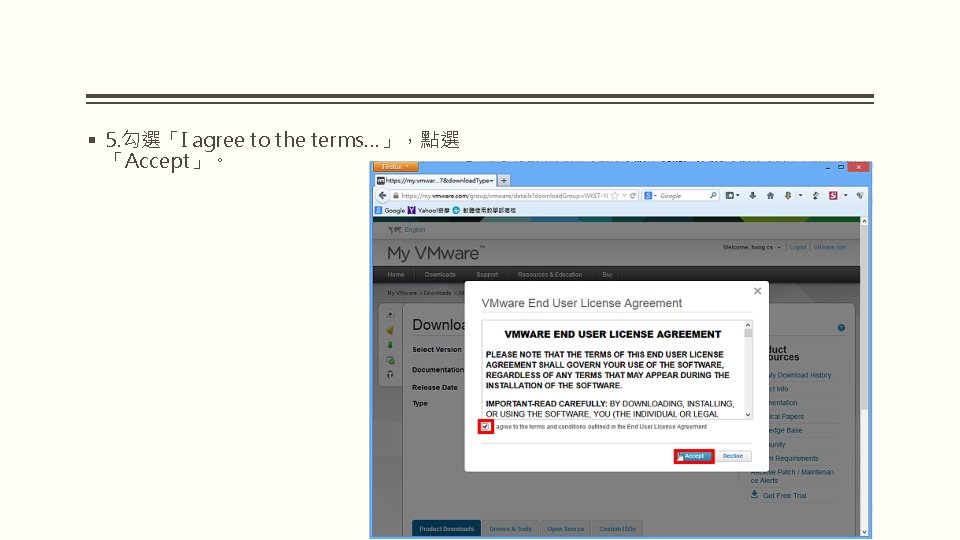Click page scrollbar up arrow
Image resolution: width=960 pixels, height=540 pixels.
tap(864, 221)
